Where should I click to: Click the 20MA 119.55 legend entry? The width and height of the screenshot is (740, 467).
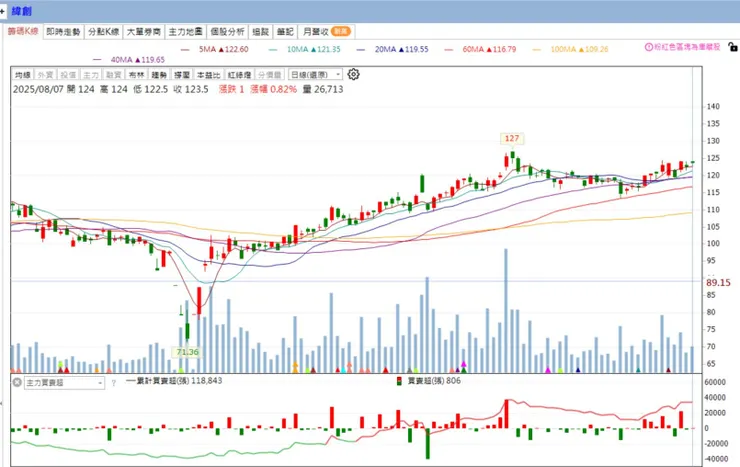[393, 49]
